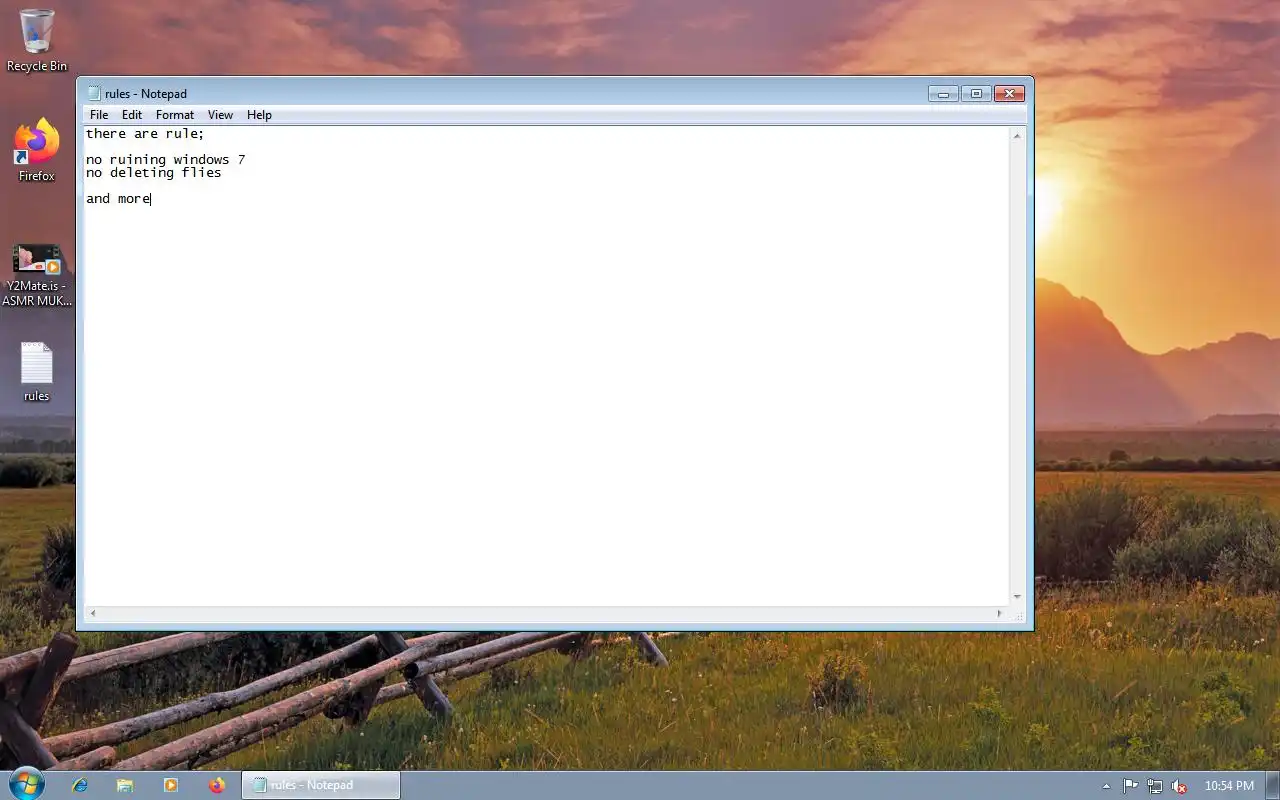Close the rules Notepad window
The width and height of the screenshot is (1280, 800).
[x=1009, y=93]
